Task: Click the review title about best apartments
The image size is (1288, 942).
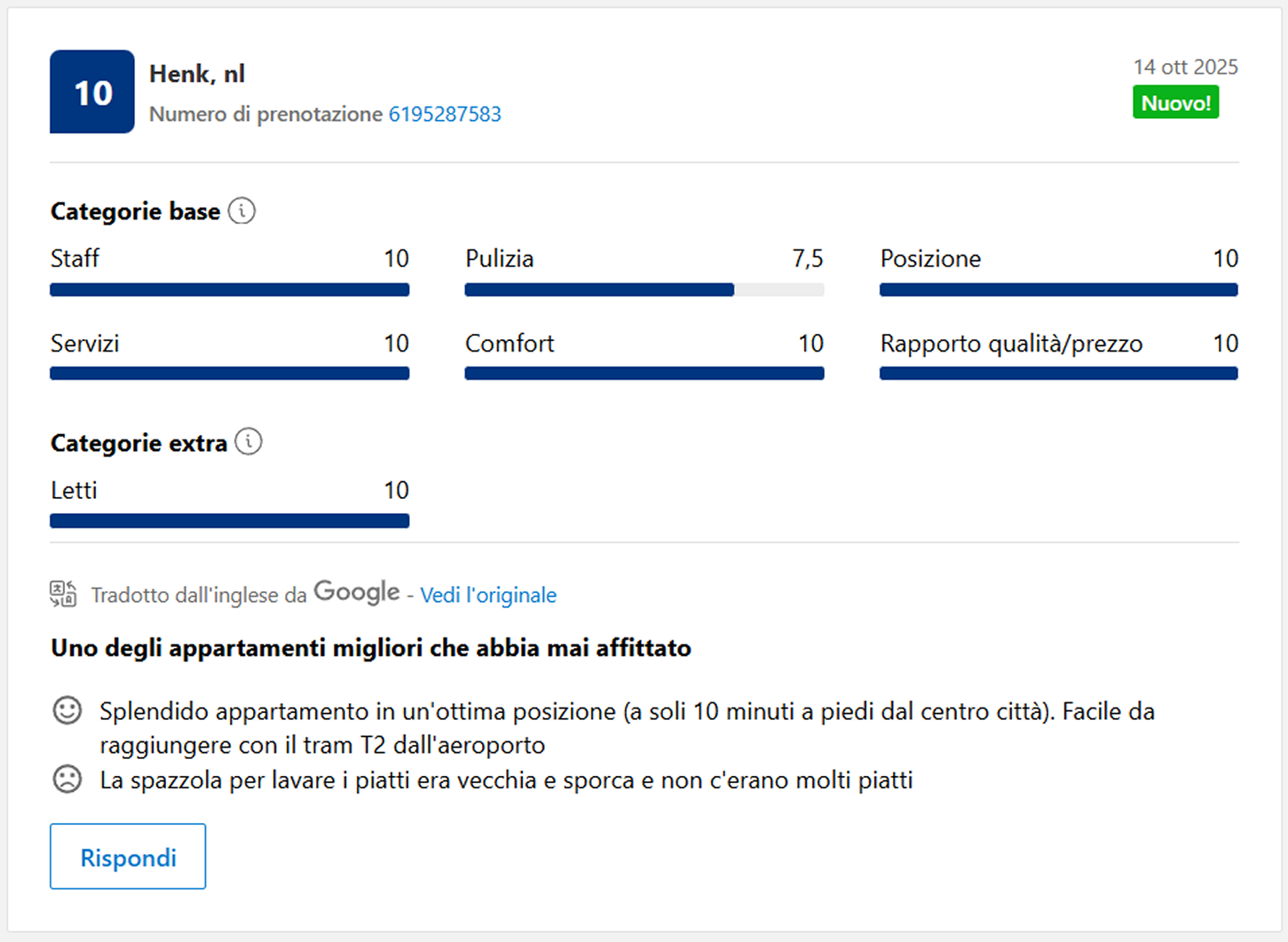Action: coord(371,648)
